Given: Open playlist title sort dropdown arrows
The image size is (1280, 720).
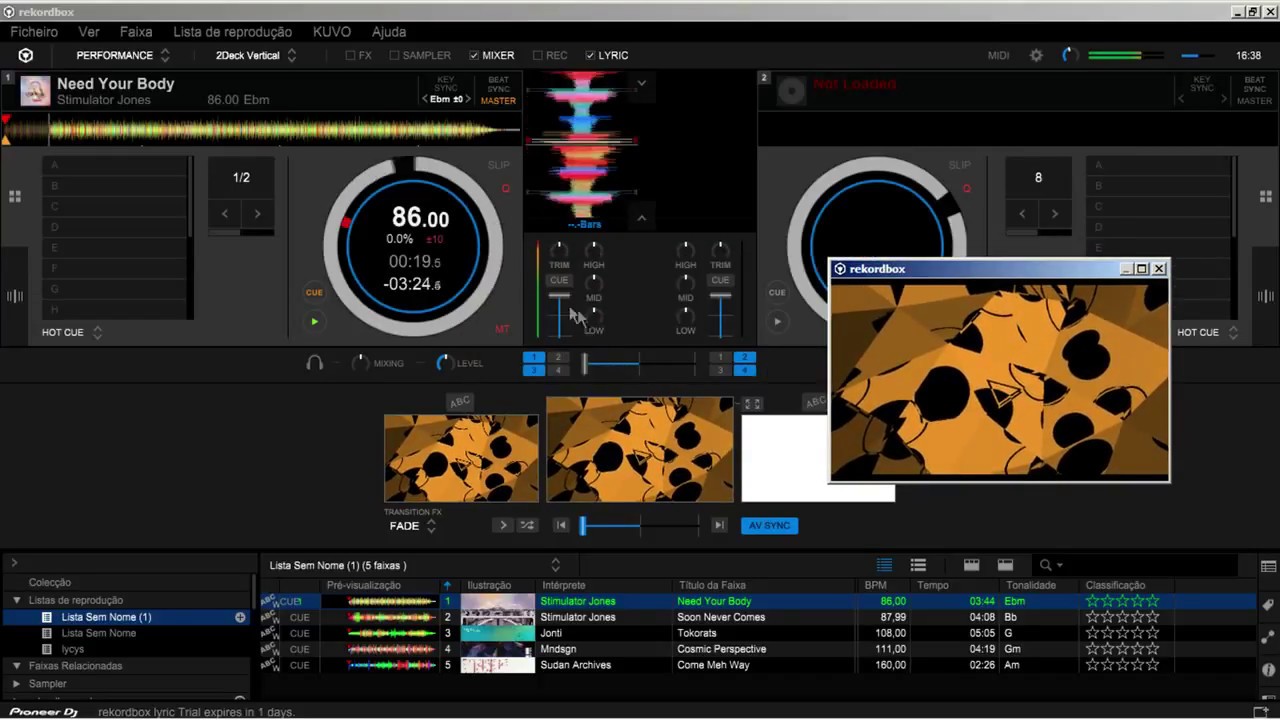Looking at the screenshot, I should 555,565.
